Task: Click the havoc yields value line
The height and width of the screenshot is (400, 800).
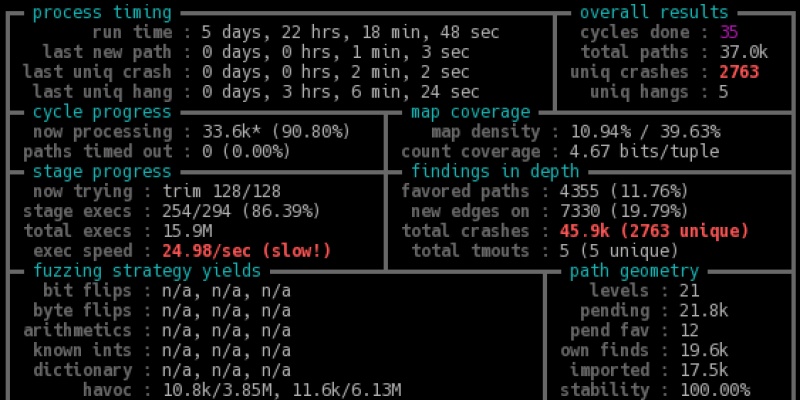Action: [282, 389]
